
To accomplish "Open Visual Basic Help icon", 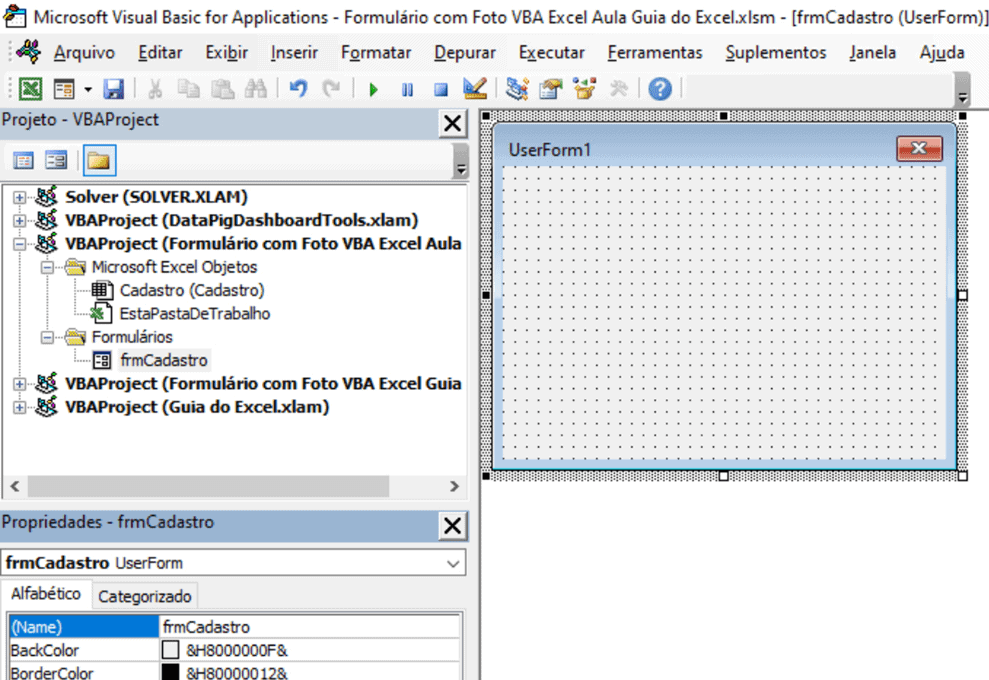I will click(x=660, y=89).
